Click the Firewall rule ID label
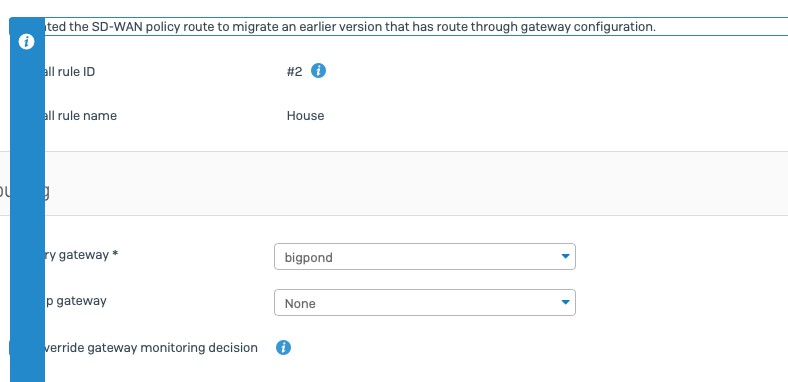Viewport: 788px width, 382px height. click(x=70, y=72)
